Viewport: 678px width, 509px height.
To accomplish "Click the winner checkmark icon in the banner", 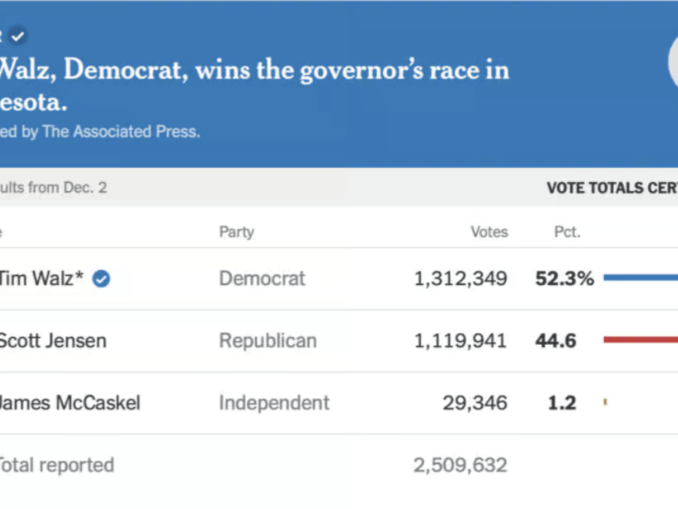I will [x=18, y=36].
